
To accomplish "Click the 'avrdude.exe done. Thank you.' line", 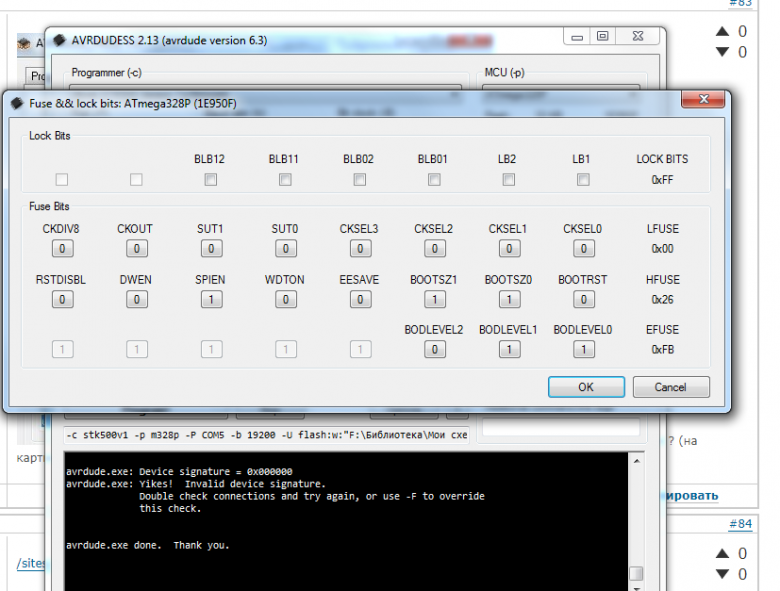I will tap(148, 545).
